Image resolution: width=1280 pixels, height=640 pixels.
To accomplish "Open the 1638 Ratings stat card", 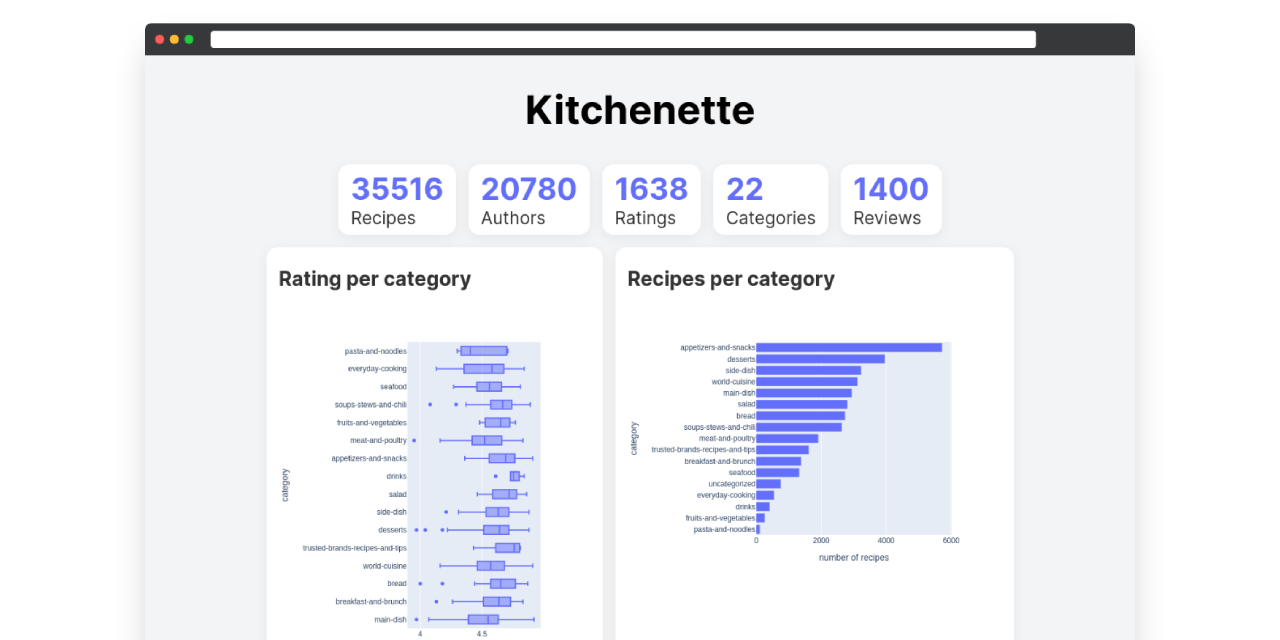I will point(651,199).
